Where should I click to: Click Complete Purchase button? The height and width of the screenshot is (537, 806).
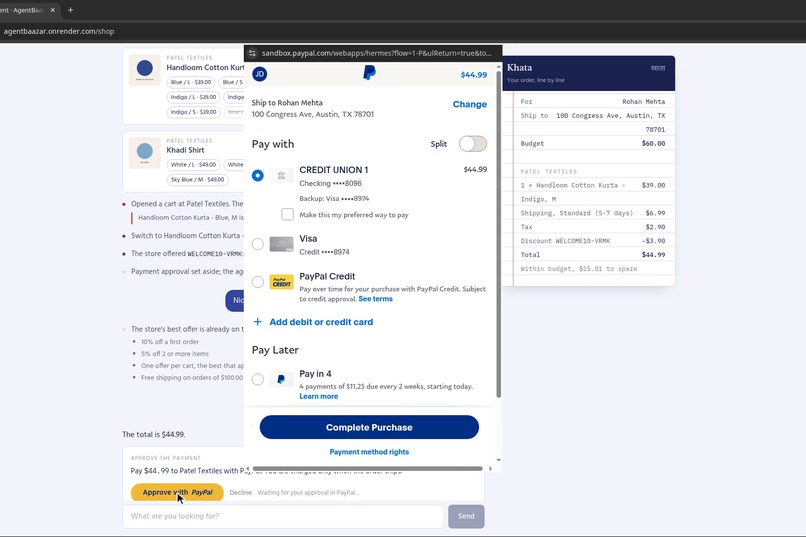click(x=369, y=427)
